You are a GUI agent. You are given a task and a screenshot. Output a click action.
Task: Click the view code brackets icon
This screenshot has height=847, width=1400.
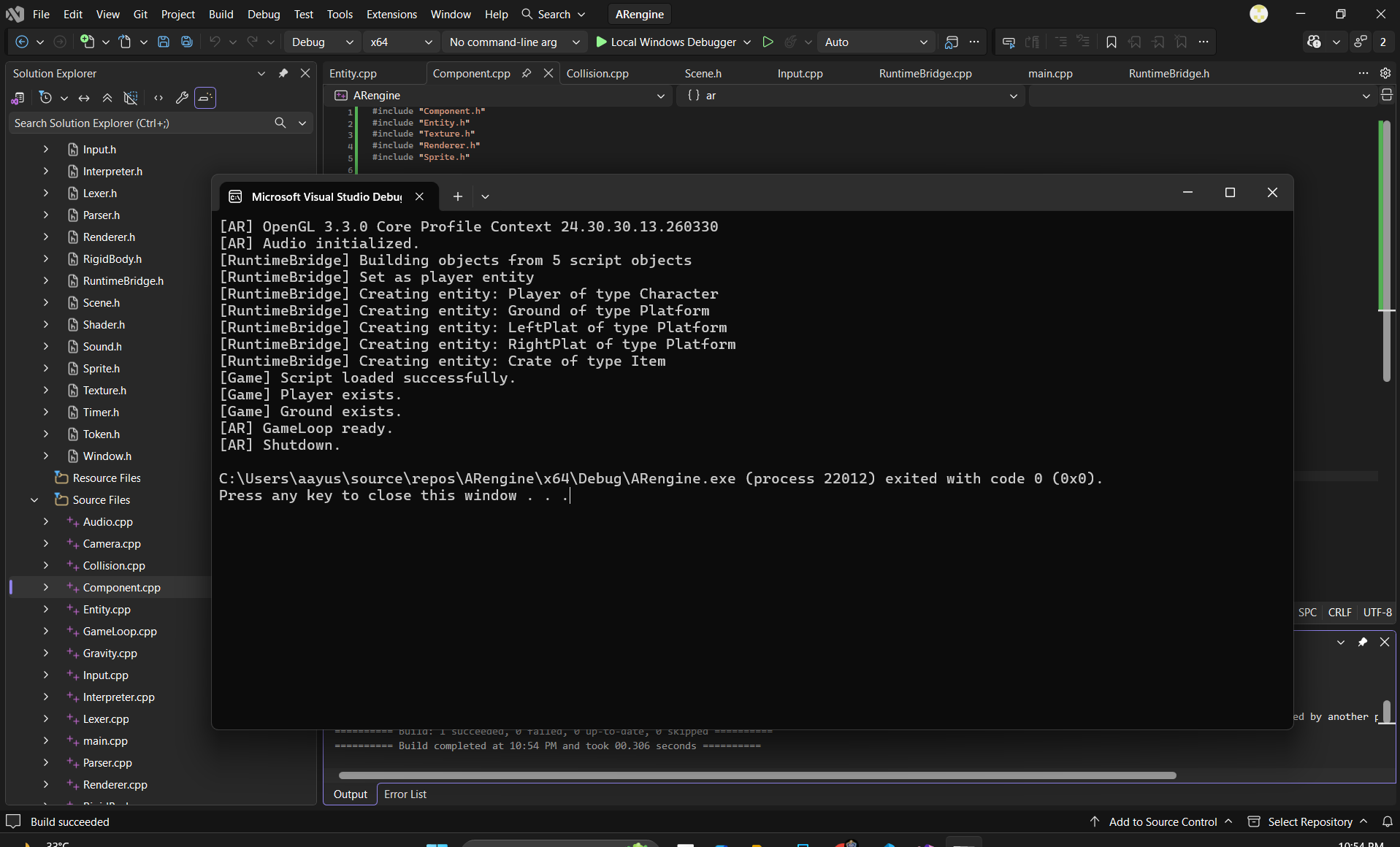coord(158,98)
